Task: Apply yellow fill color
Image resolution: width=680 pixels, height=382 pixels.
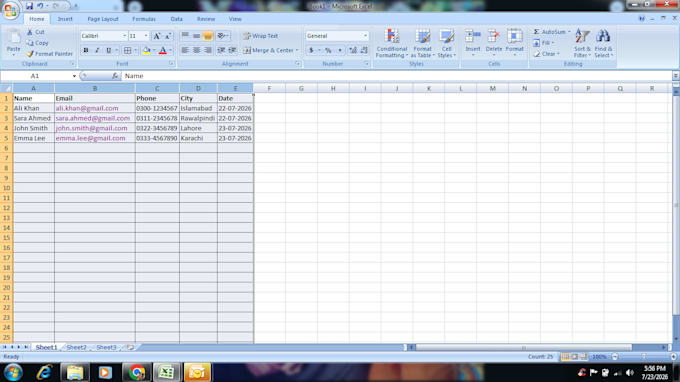Action: (x=147, y=50)
